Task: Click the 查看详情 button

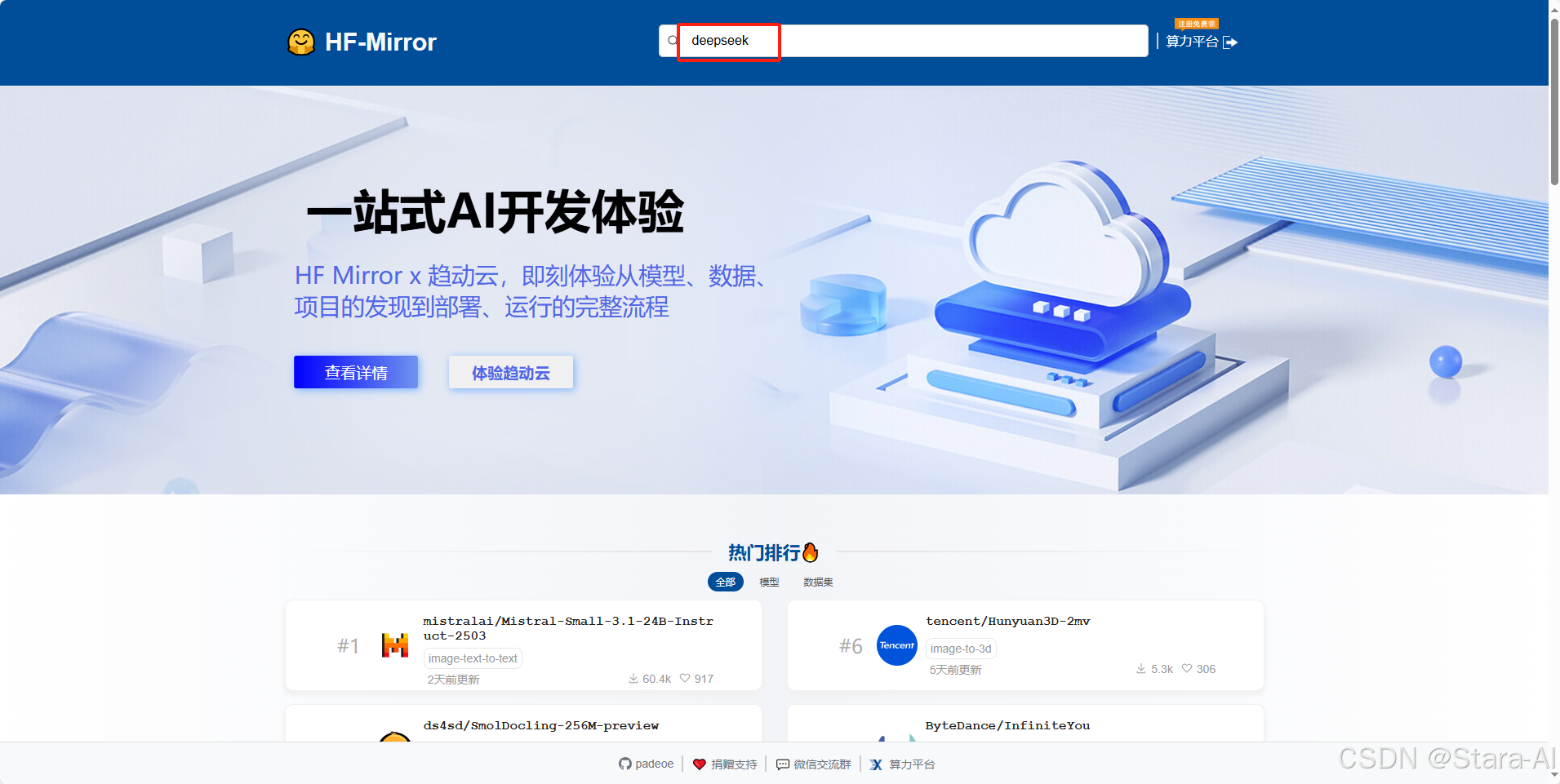Action: 356,372
